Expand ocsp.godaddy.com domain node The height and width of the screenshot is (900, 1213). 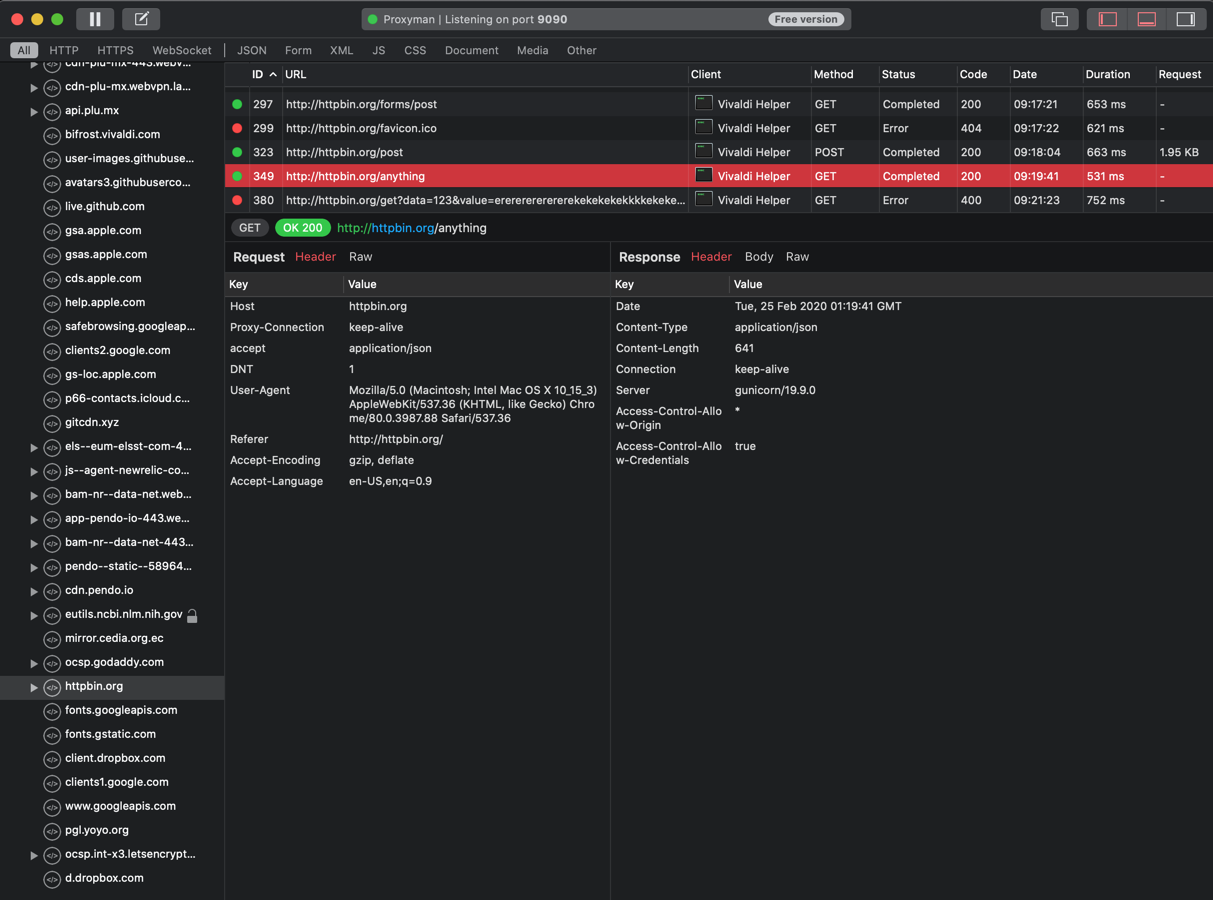click(x=34, y=663)
